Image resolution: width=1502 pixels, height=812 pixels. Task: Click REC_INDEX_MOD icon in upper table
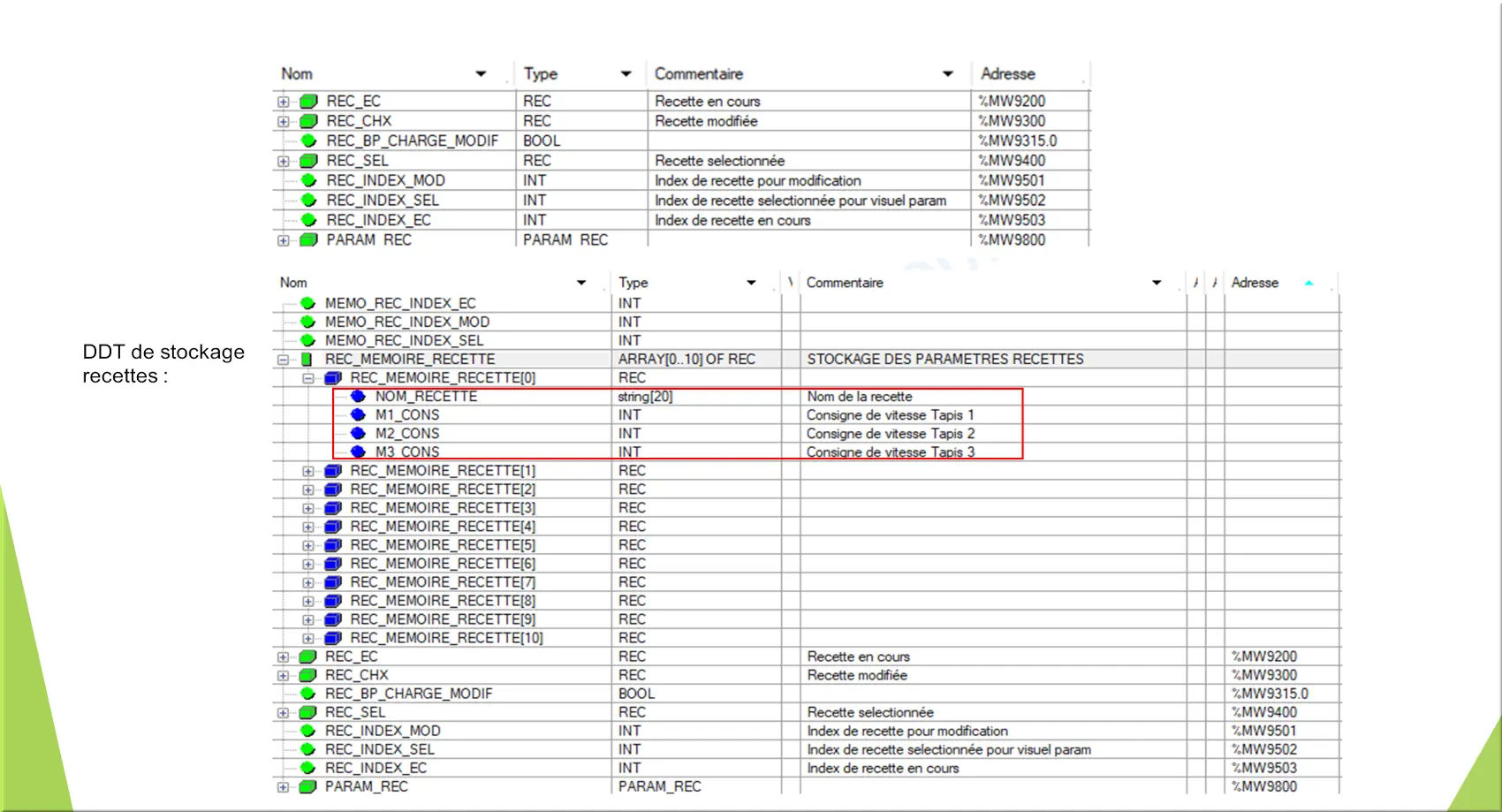tap(308, 180)
